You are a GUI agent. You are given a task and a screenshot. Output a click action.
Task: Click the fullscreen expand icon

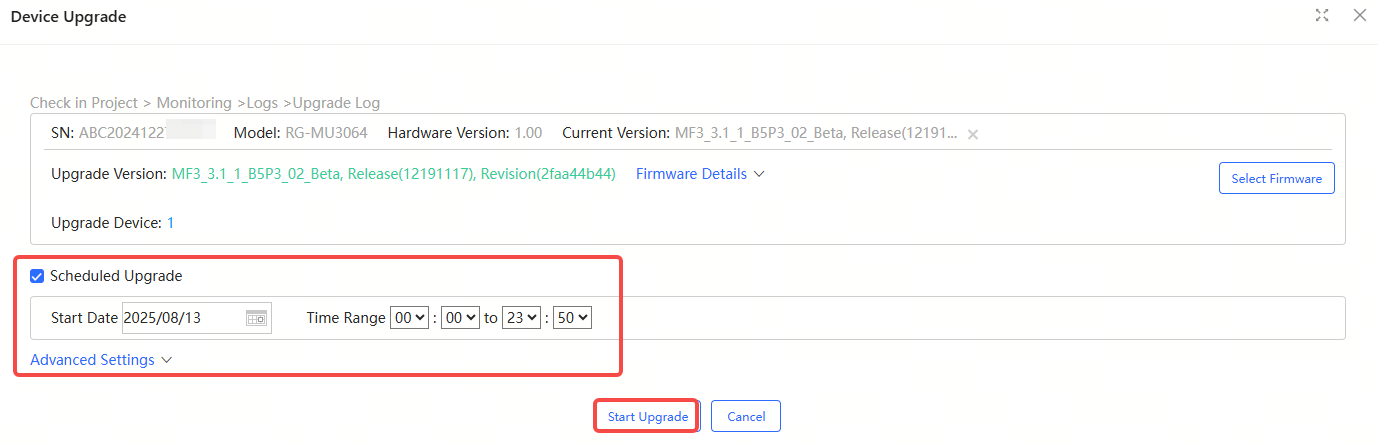point(1323,15)
